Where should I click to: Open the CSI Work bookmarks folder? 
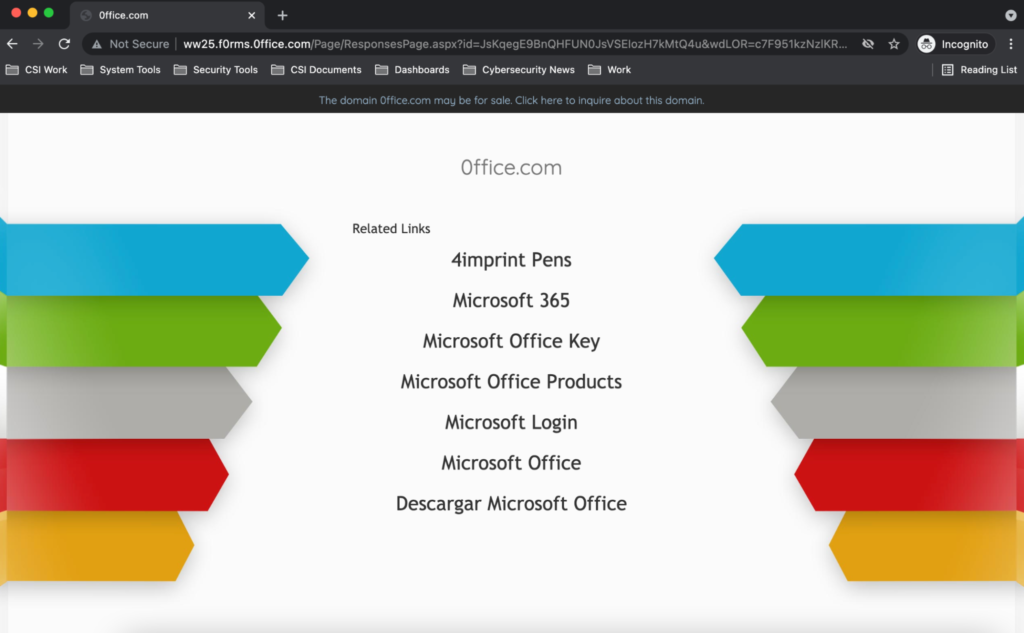(37, 70)
